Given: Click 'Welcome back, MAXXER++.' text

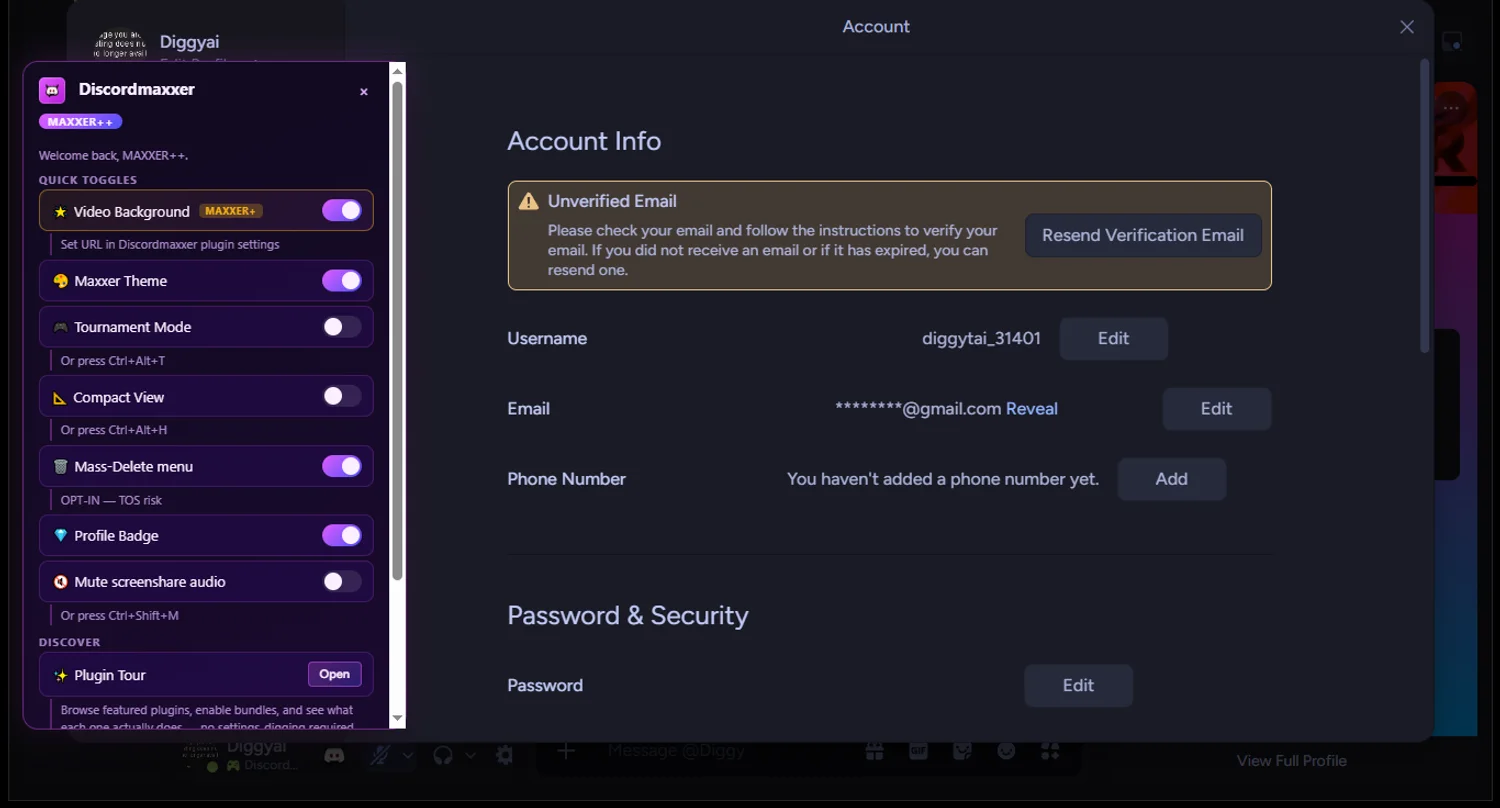Looking at the screenshot, I should (x=114, y=156).
